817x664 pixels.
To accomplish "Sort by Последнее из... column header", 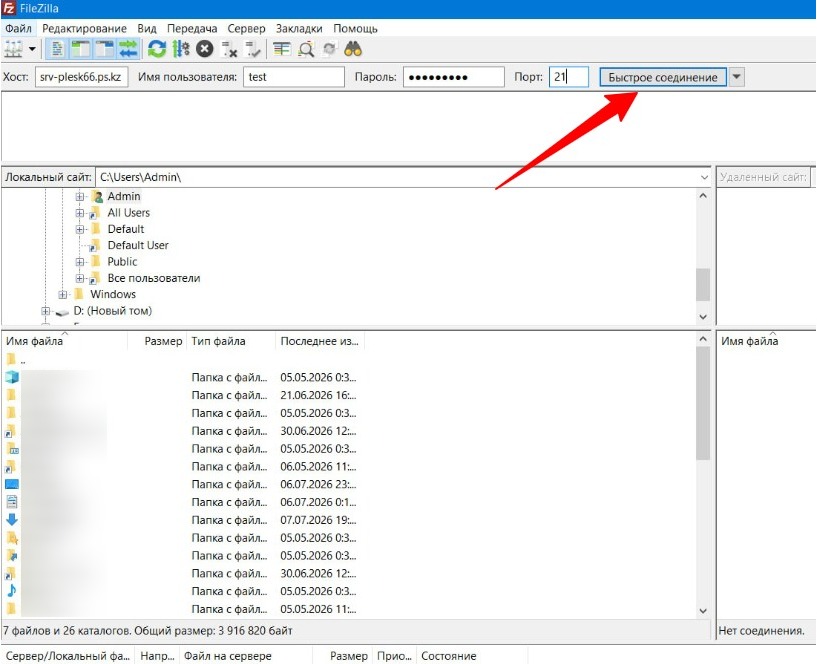I will (x=320, y=341).
